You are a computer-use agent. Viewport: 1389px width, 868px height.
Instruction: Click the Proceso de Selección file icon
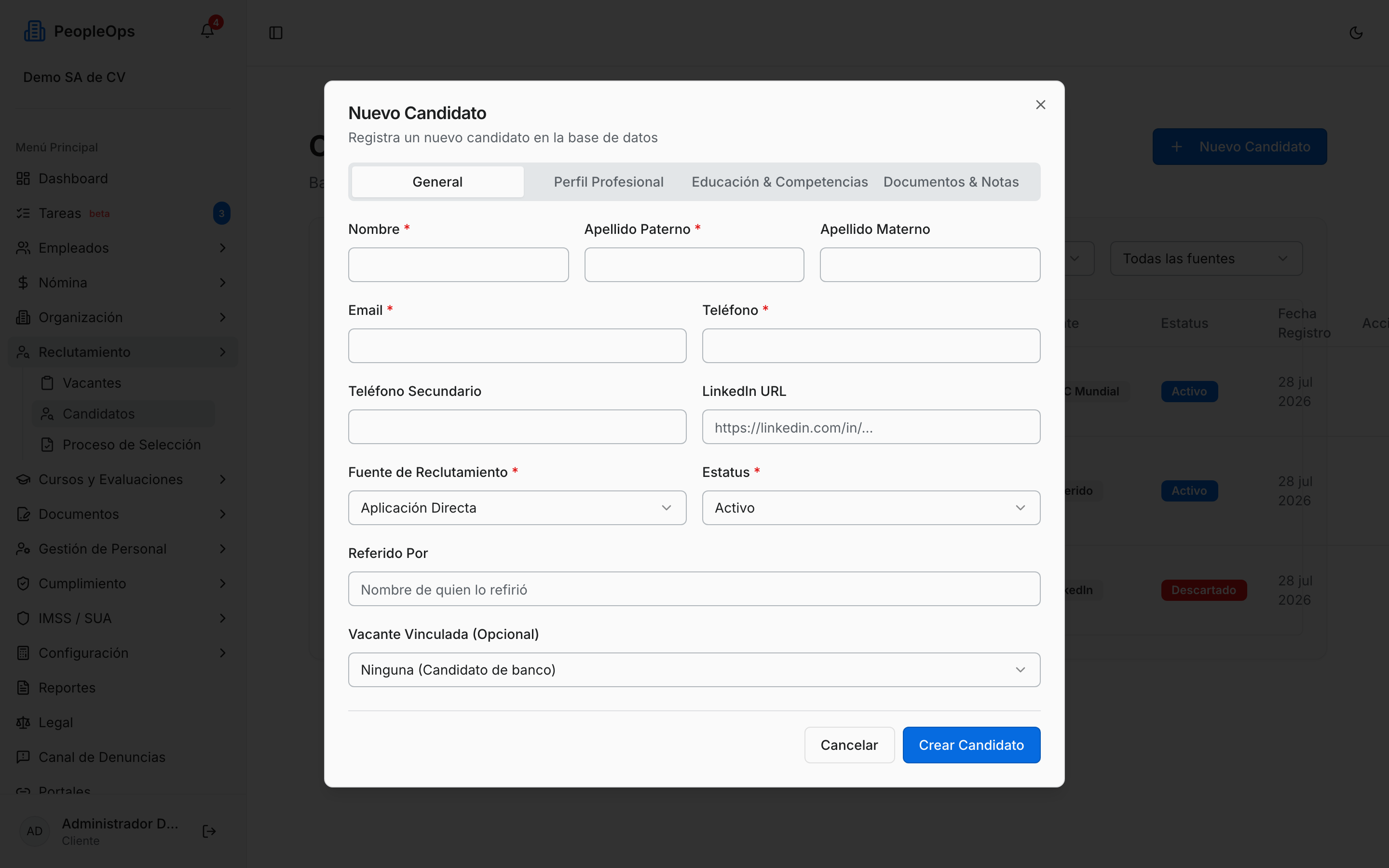coord(47,445)
